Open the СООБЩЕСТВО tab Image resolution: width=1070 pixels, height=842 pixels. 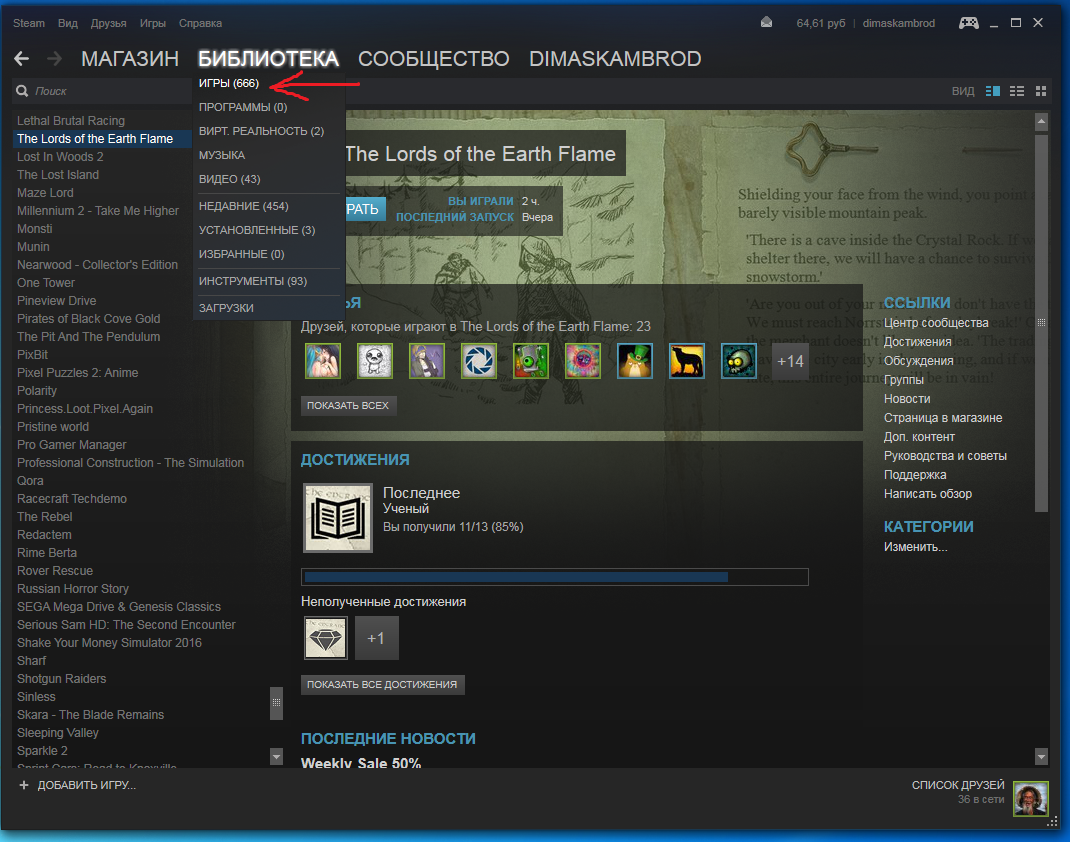point(433,59)
